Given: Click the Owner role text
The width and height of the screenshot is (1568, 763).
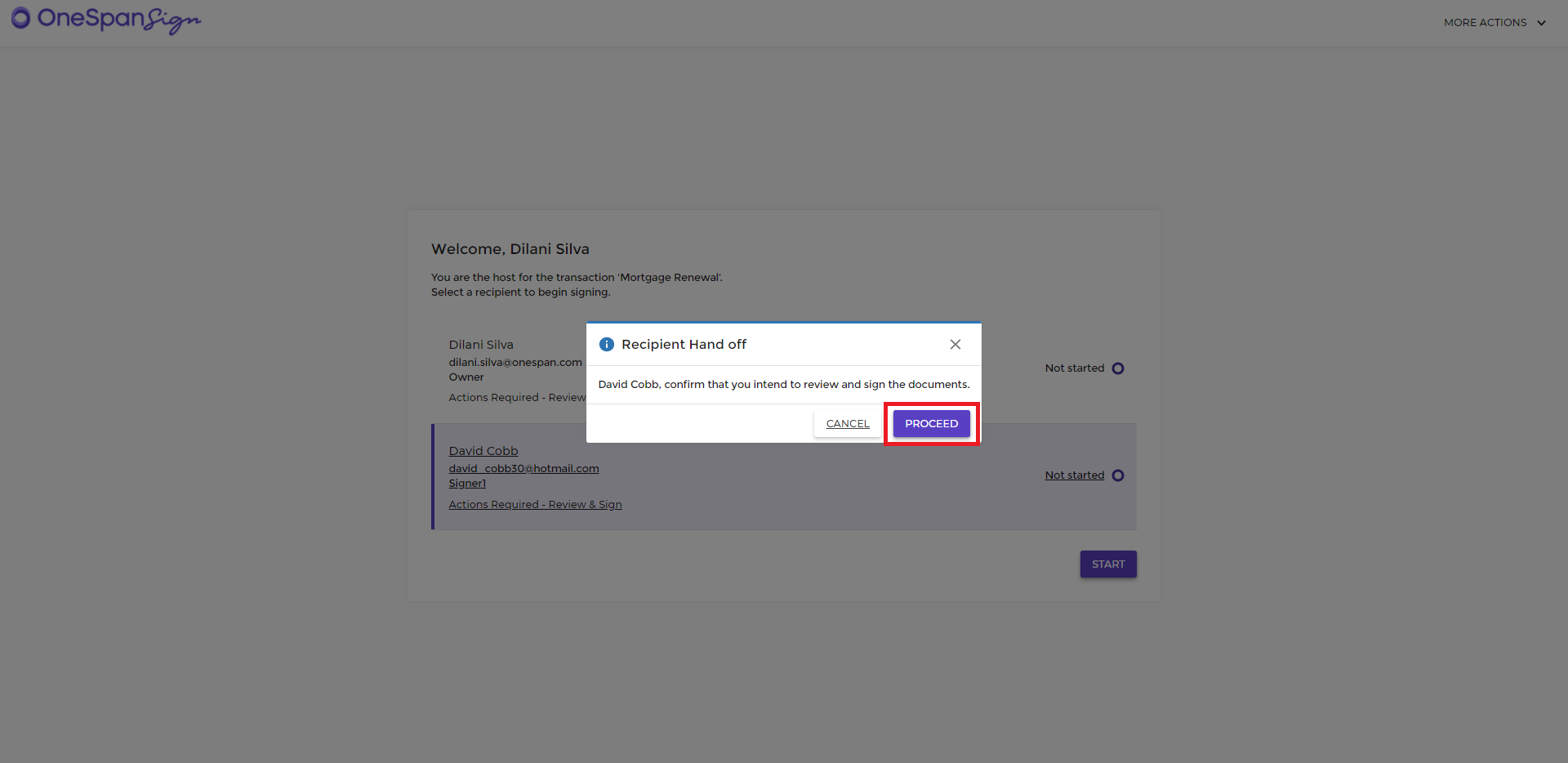Looking at the screenshot, I should pyautogui.click(x=466, y=377).
